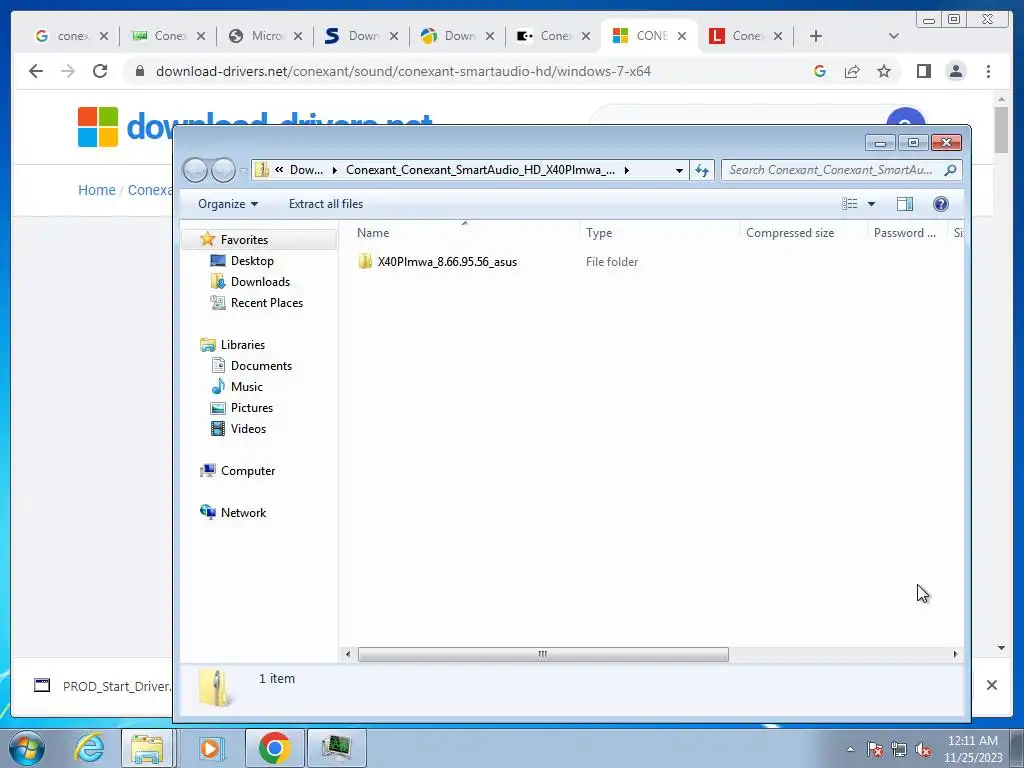Share this page via Chrome's share icon
Viewport: 1024px width, 768px height.
(852, 71)
